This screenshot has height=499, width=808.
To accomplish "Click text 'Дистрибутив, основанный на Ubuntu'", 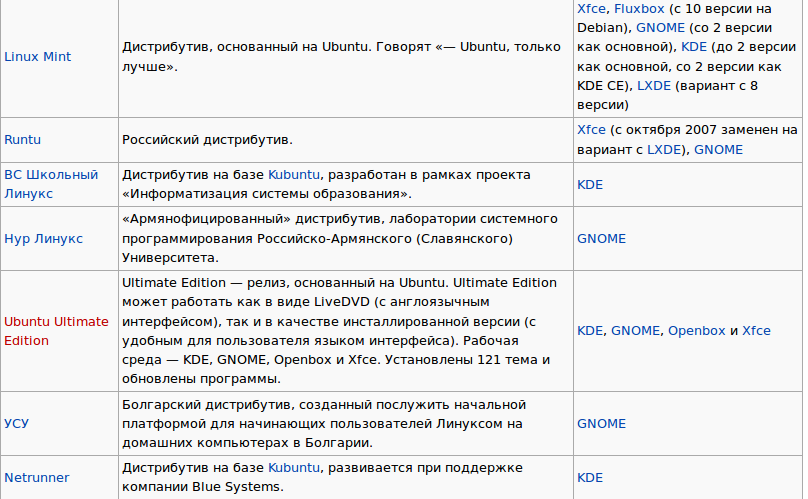I will coord(245,47).
